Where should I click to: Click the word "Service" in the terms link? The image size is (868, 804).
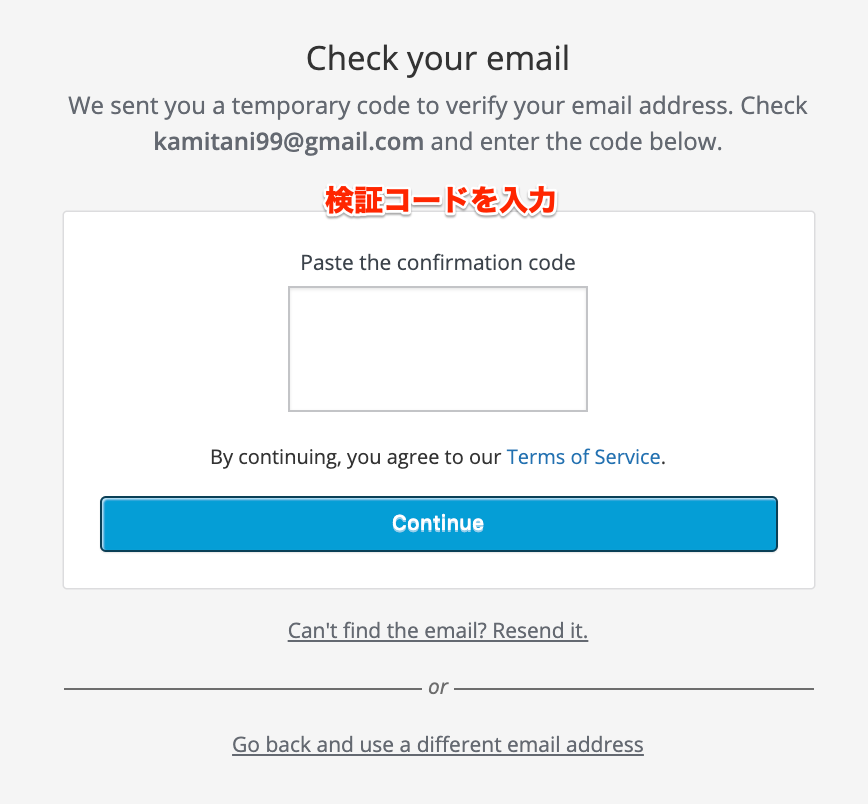[627, 457]
